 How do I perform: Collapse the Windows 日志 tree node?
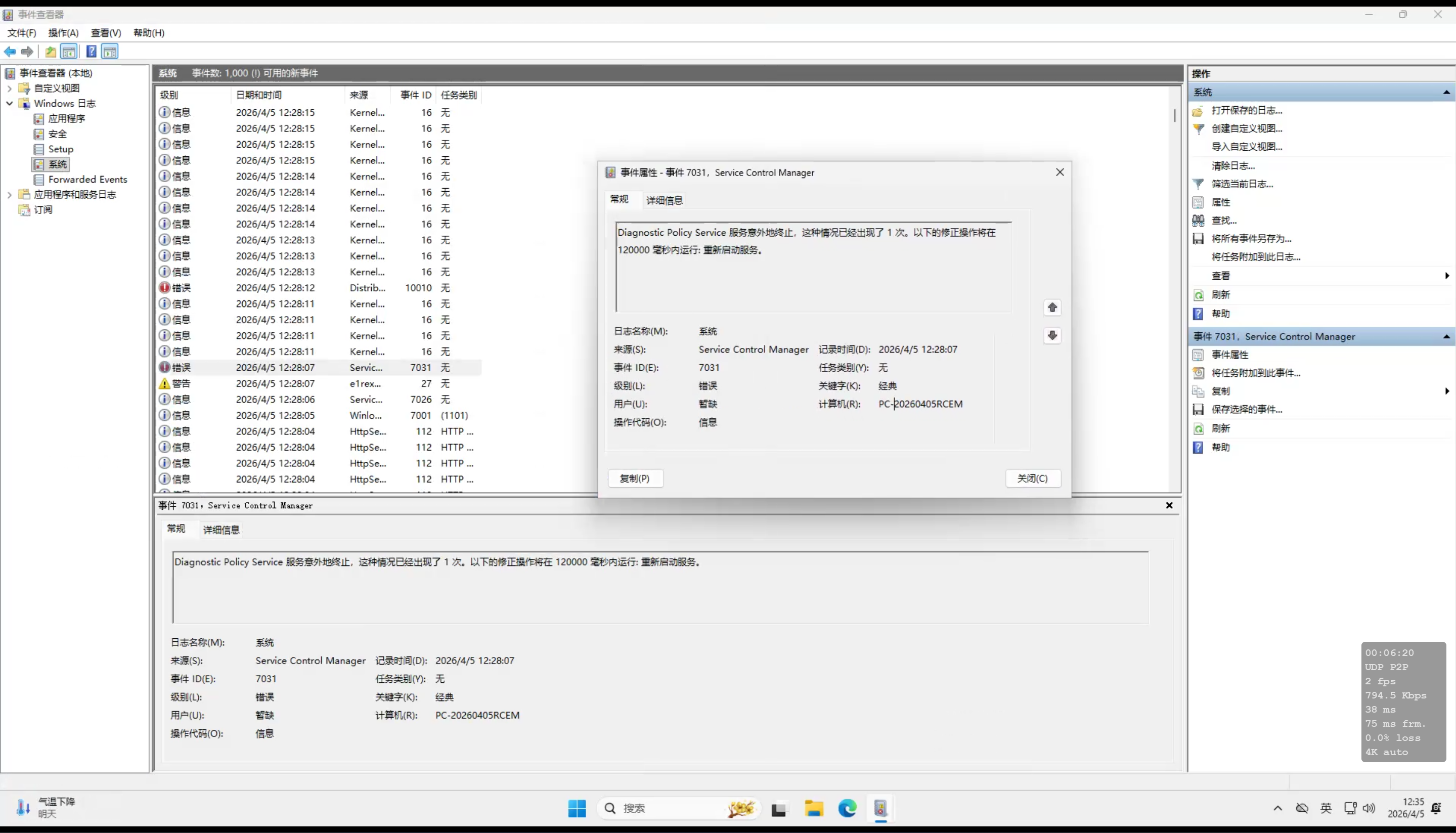click(x=10, y=103)
